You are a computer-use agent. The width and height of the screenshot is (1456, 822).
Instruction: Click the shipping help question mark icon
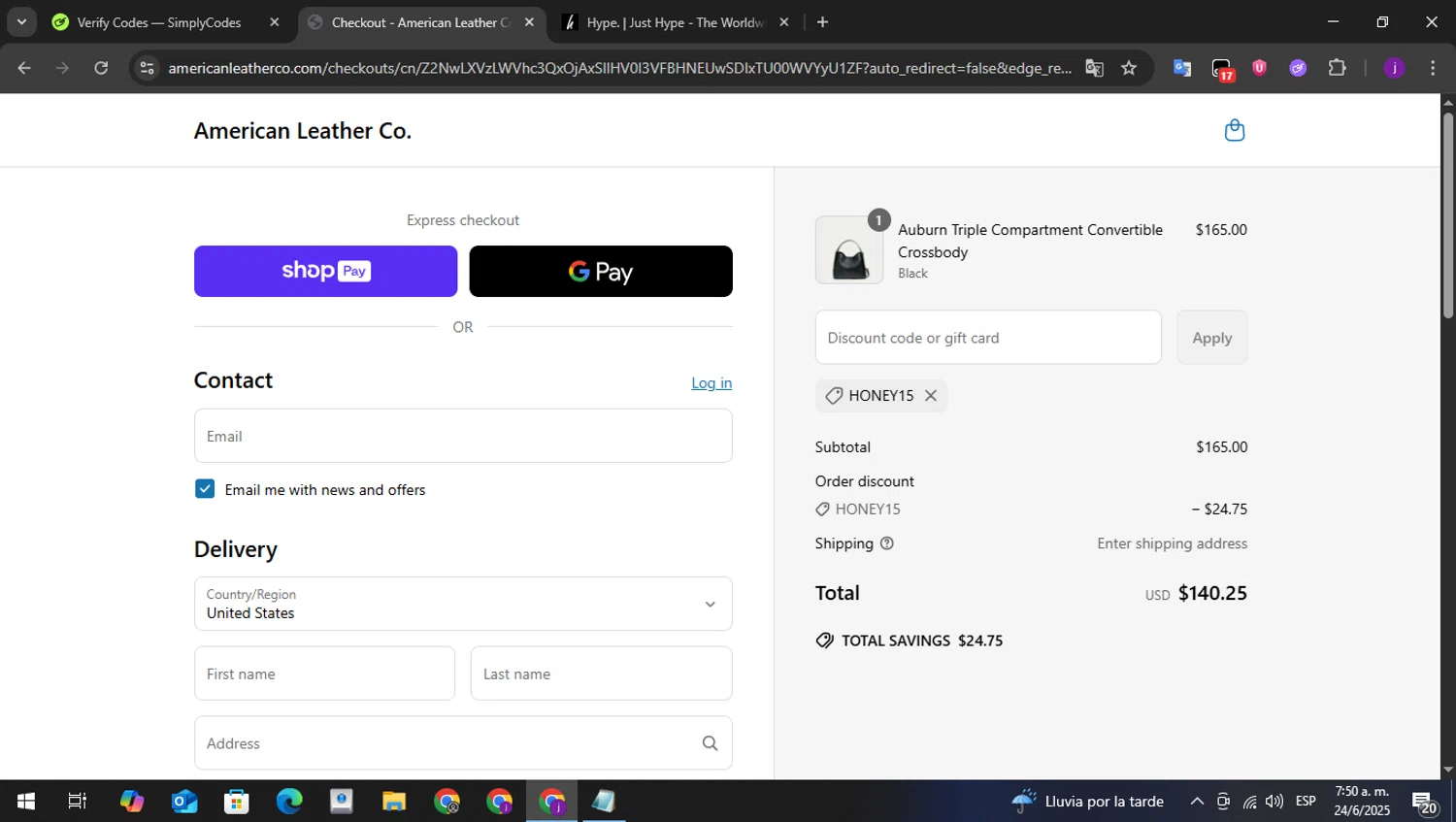click(886, 543)
